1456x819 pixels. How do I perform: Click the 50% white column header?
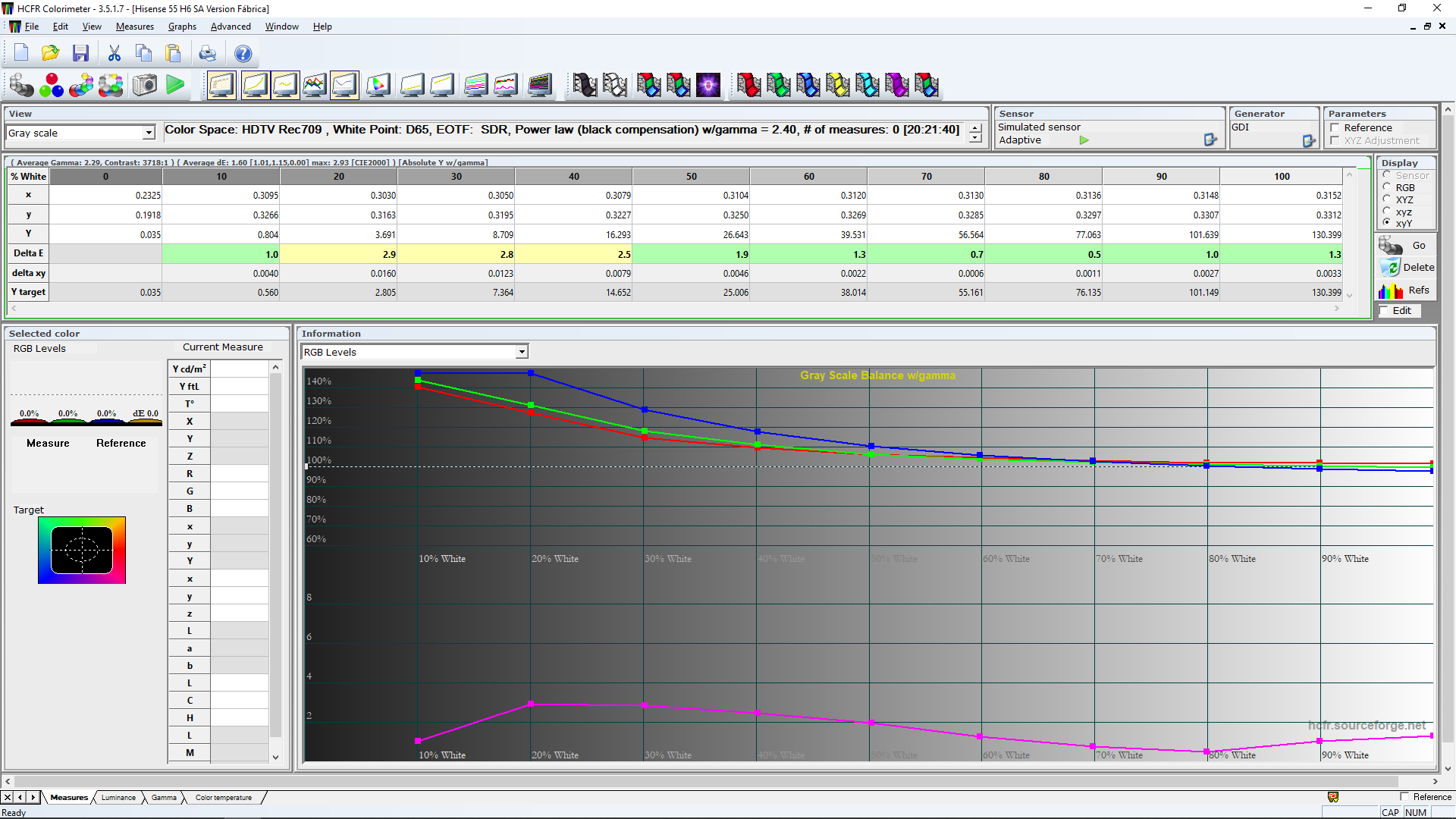click(x=691, y=176)
